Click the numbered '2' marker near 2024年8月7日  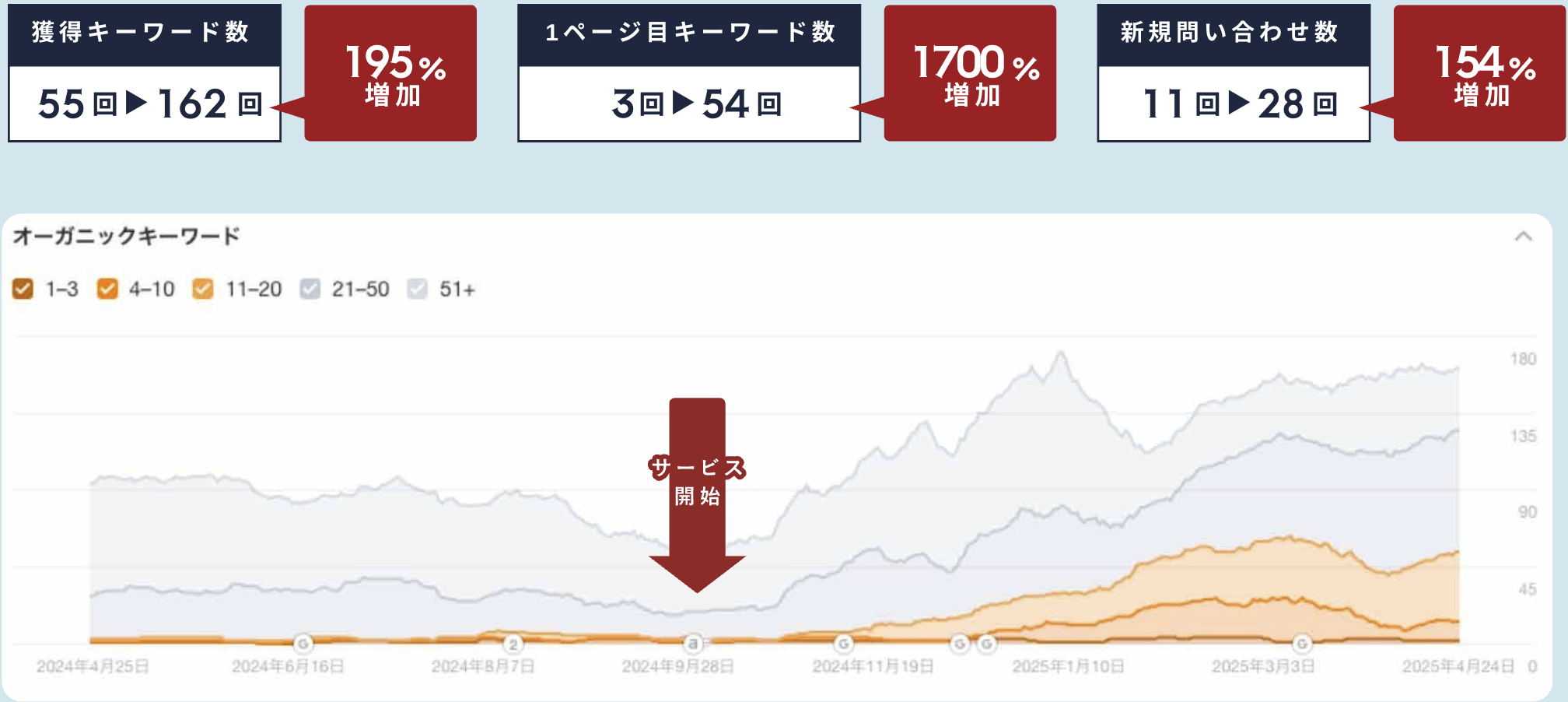(513, 644)
